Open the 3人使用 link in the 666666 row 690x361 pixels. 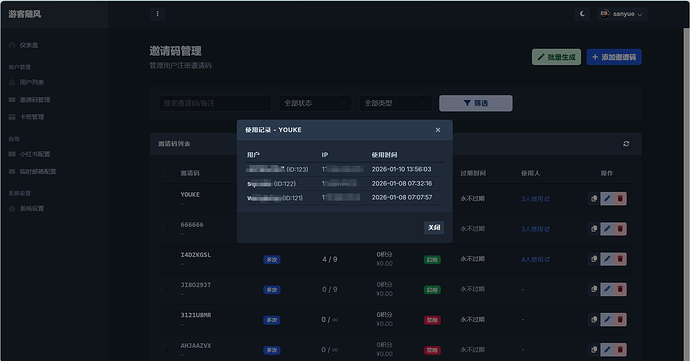tap(535, 229)
